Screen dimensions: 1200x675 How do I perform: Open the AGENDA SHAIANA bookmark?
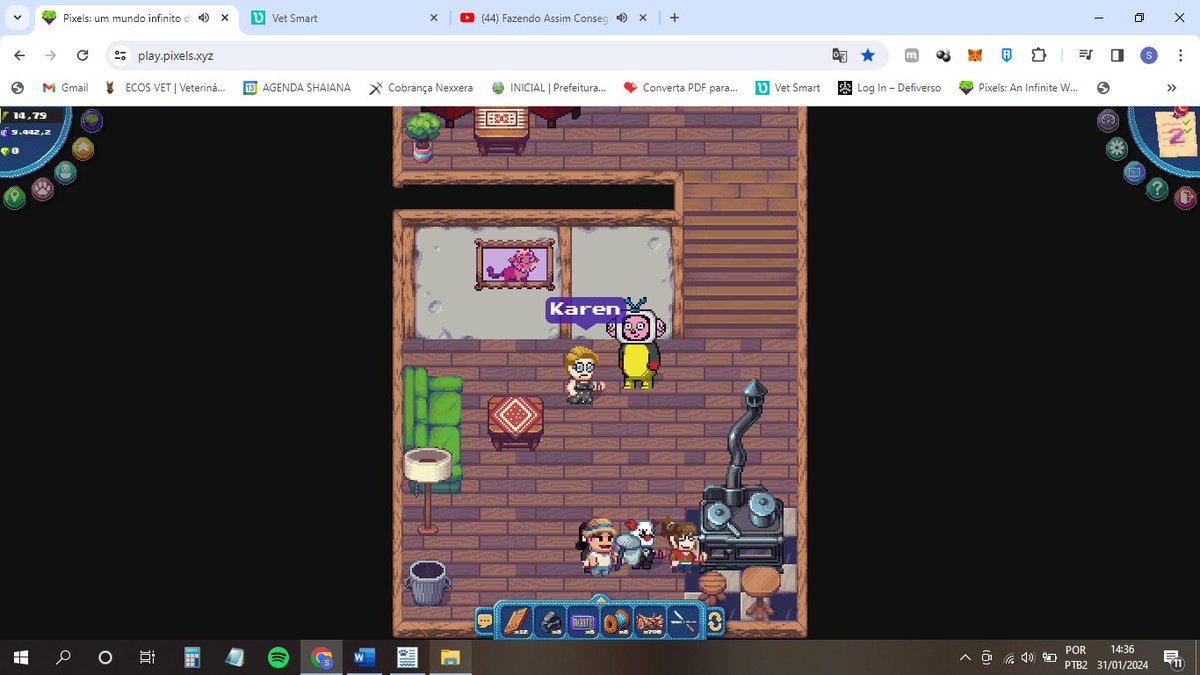(x=297, y=88)
